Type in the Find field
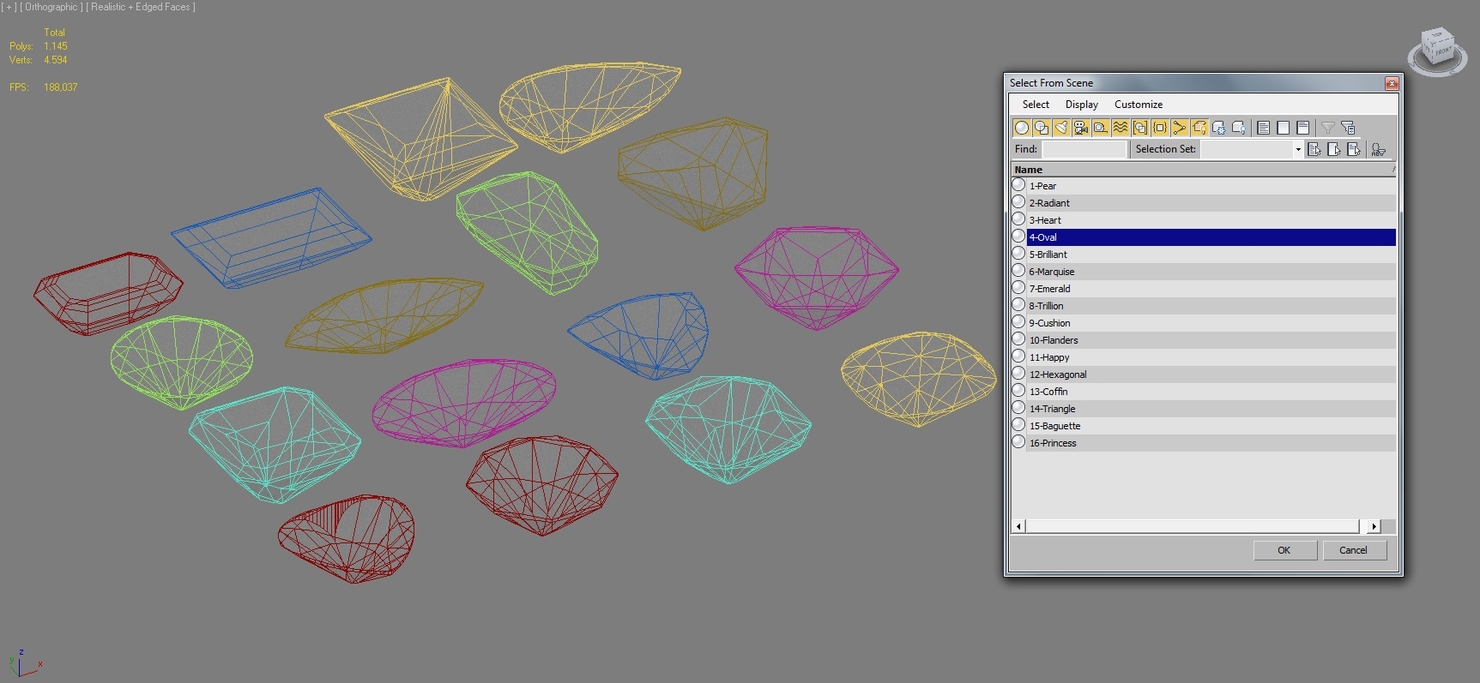The height and width of the screenshot is (683, 1480). (x=1083, y=148)
